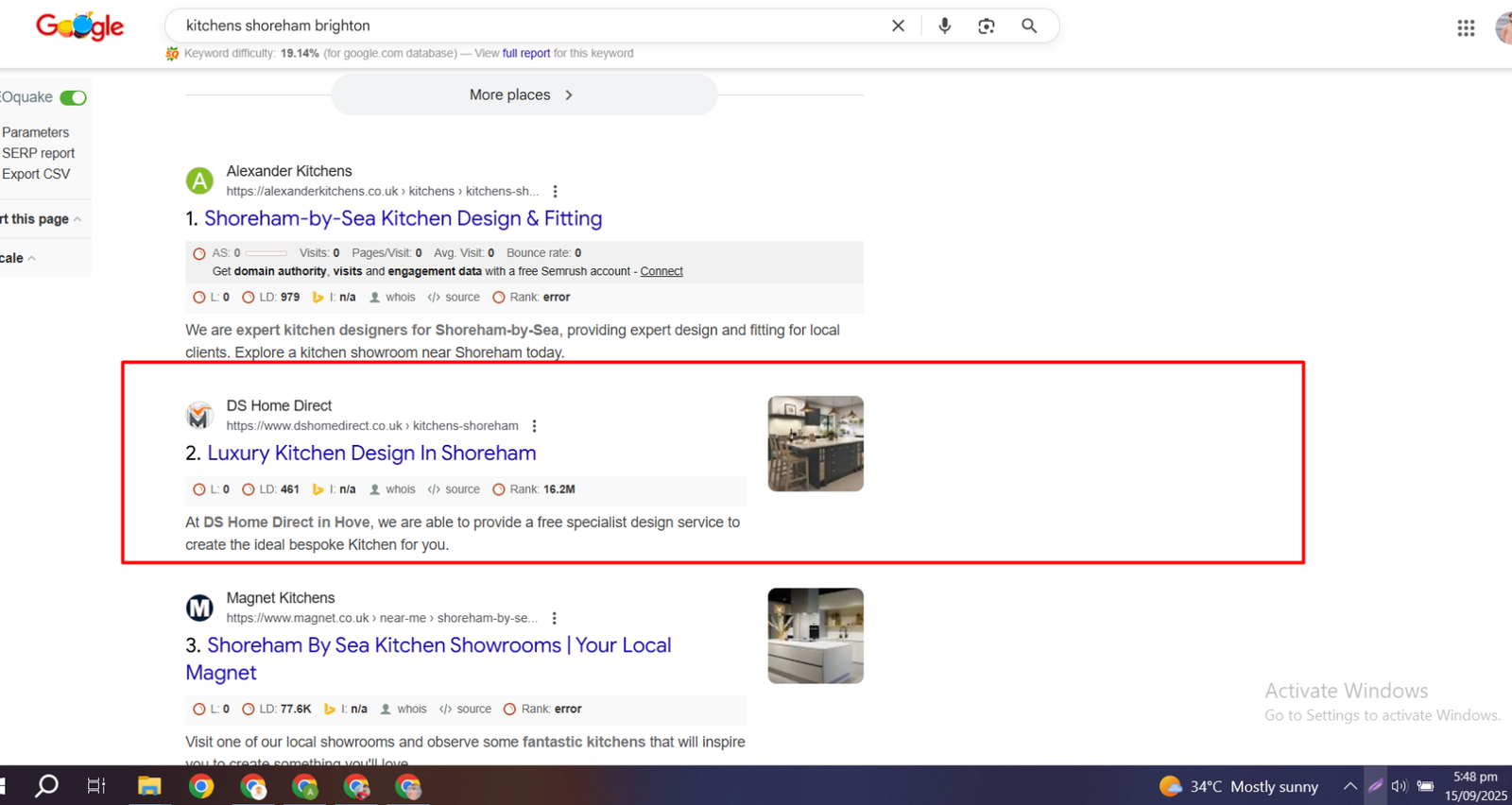View the full report keyword link

(525, 54)
